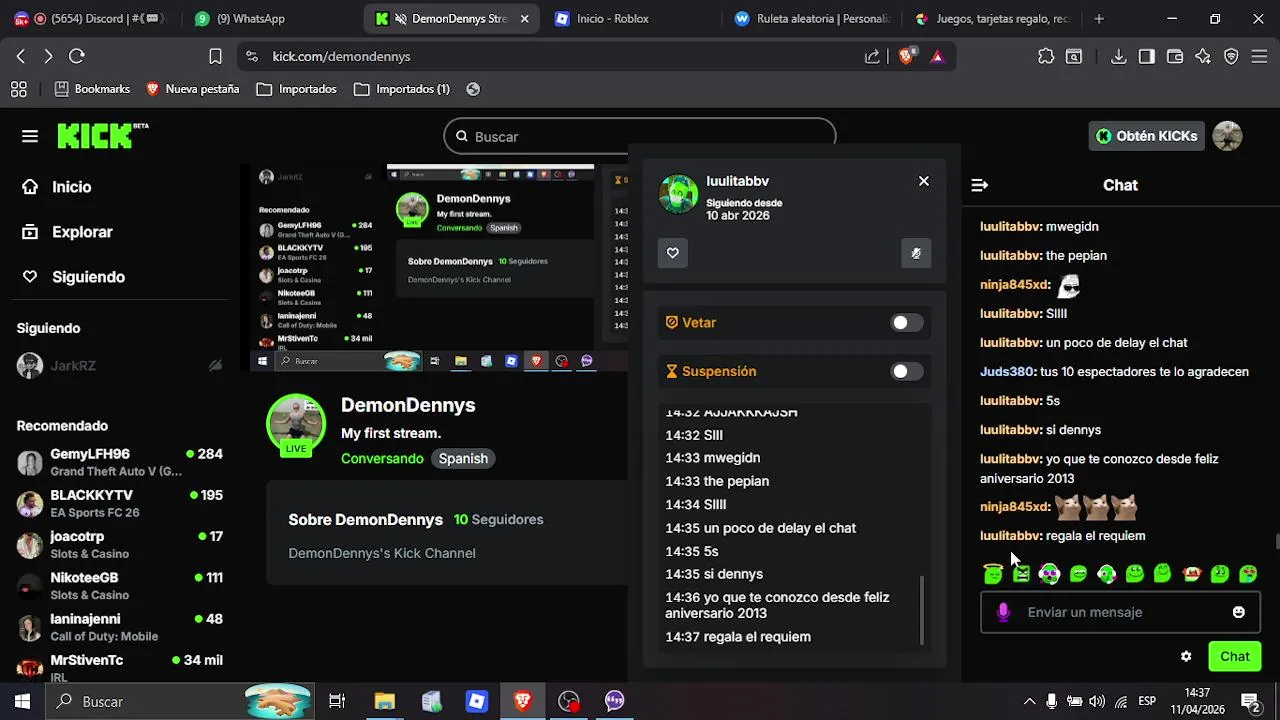Click user card message history scrollbar

(921, 610)
